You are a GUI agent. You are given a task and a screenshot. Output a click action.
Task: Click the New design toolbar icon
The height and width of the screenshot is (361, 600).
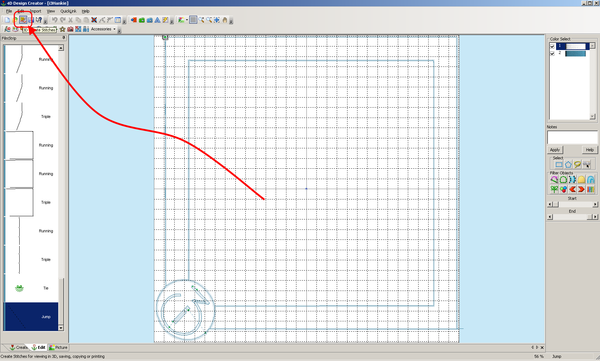pos(7,20)
